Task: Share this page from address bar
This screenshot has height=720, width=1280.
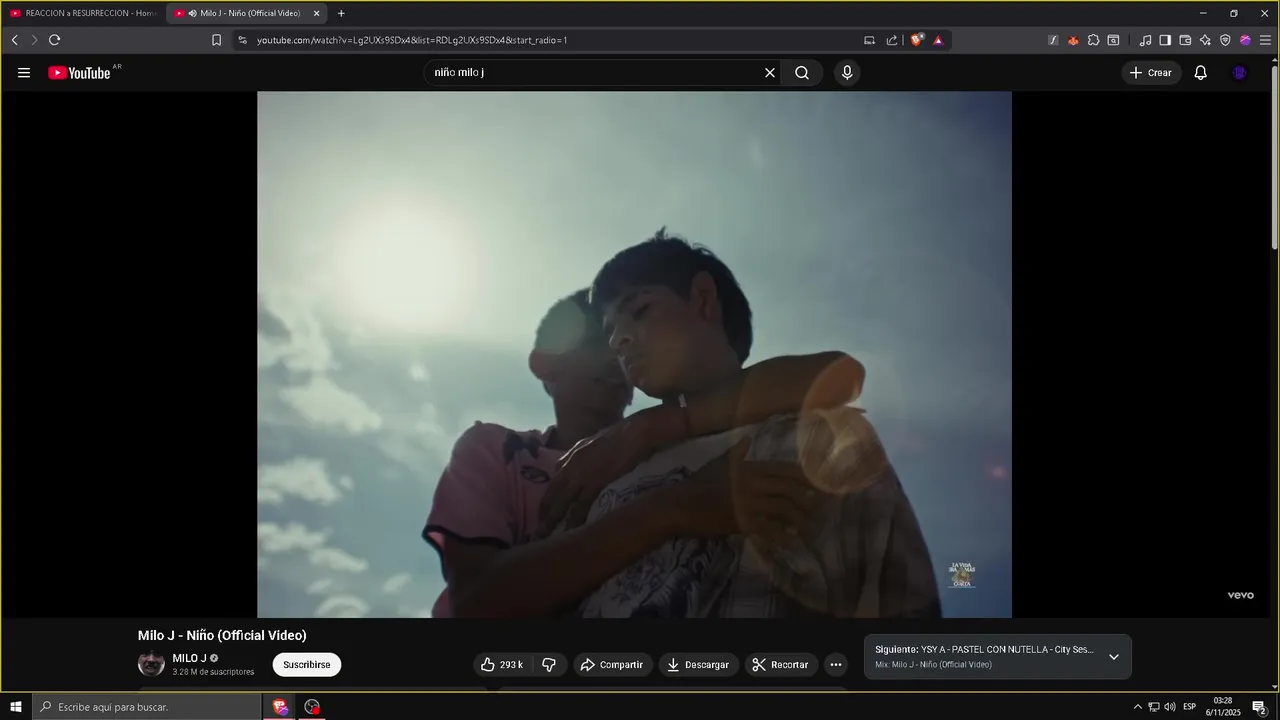Action: coord(892,40)
